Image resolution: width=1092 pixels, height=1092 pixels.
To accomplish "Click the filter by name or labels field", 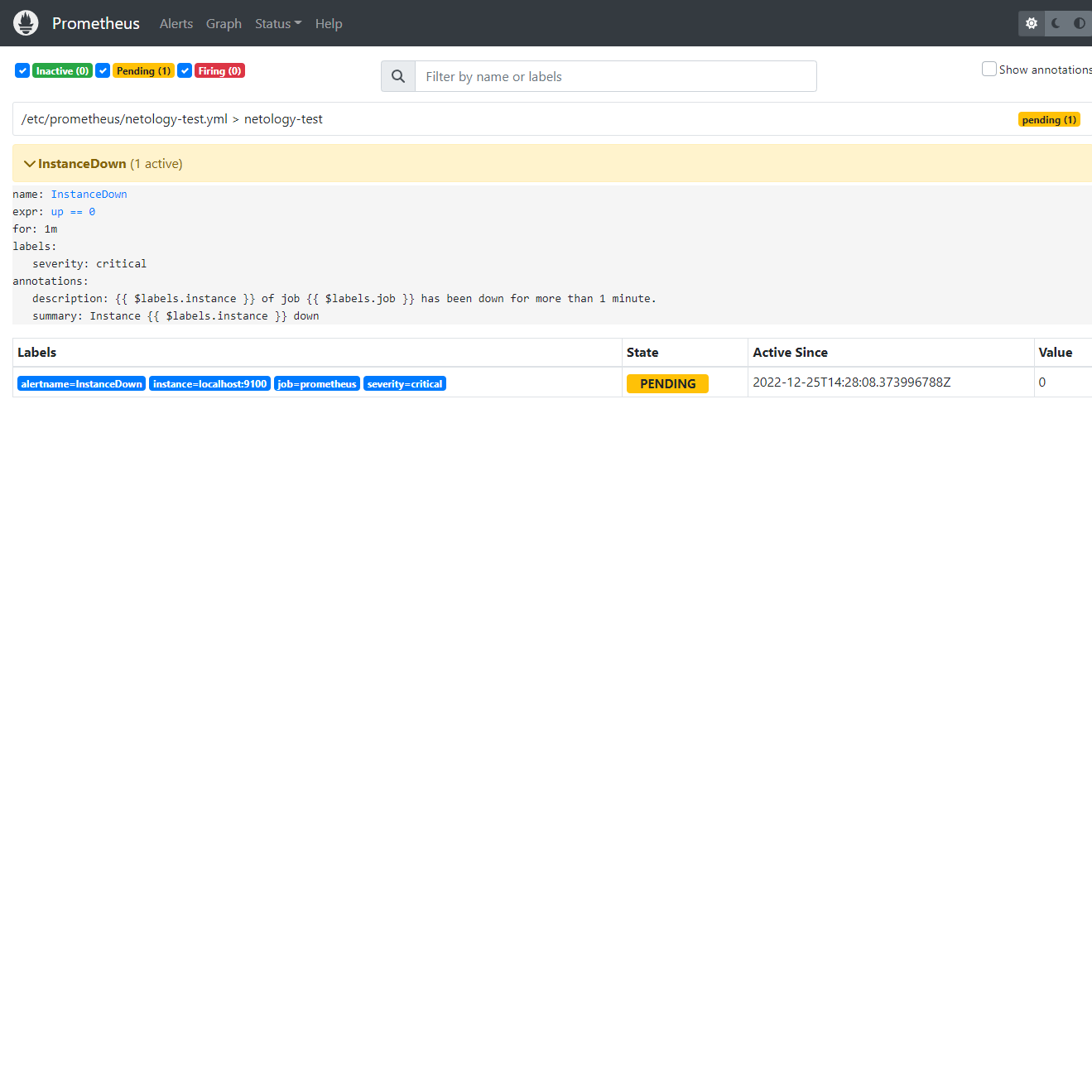I will (x=616, y=75).
